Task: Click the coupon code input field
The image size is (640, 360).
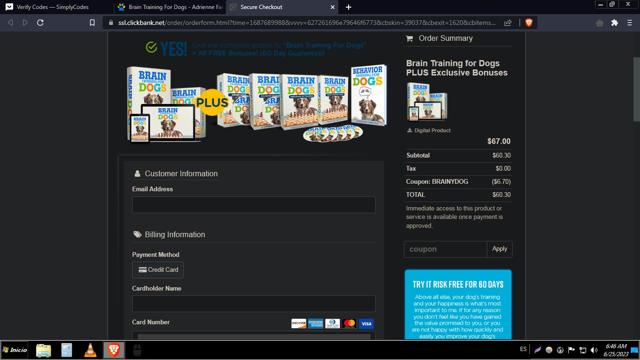Action: coord(445,249)
